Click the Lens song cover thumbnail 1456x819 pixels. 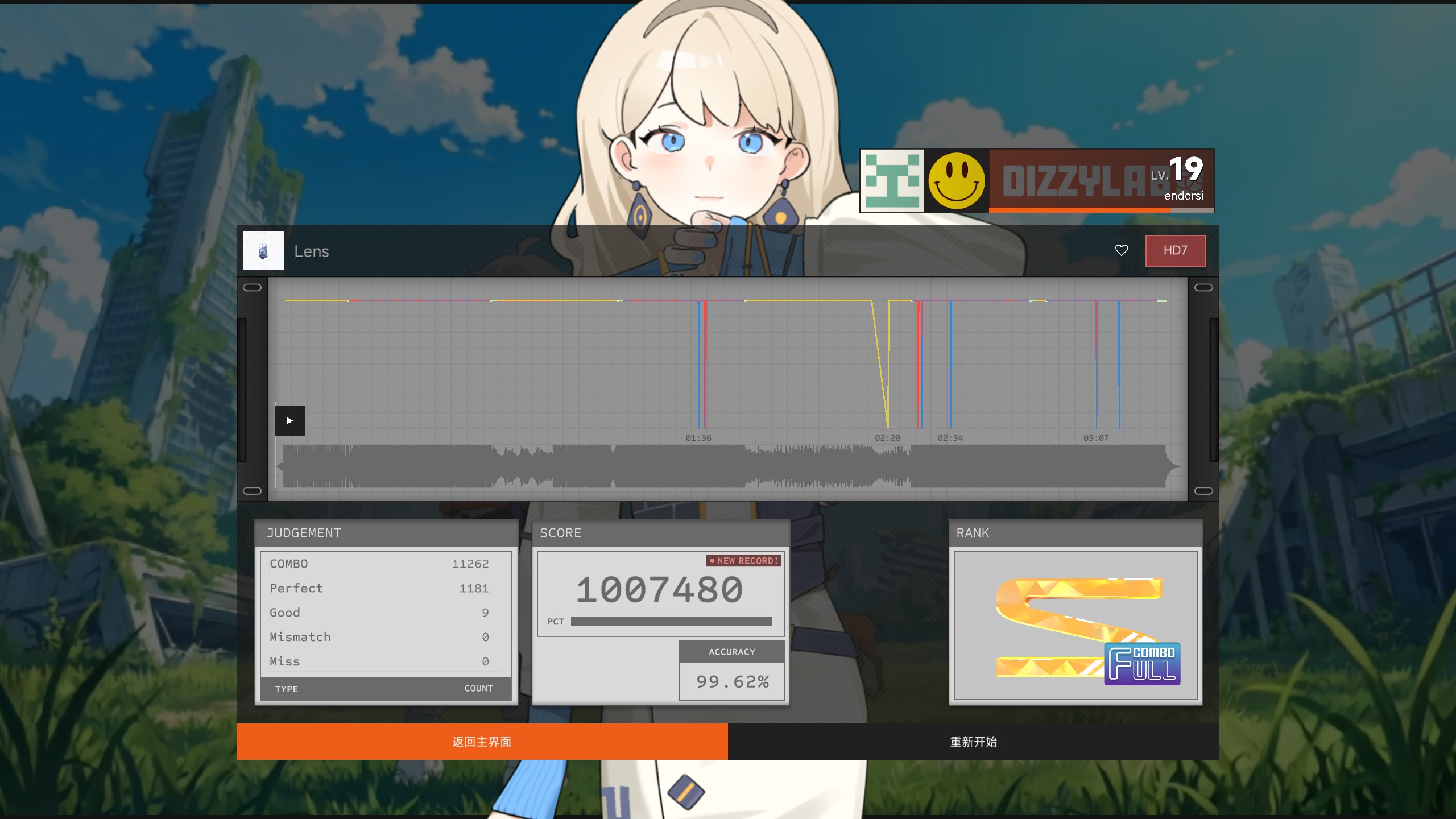click(x=263, y=251)
